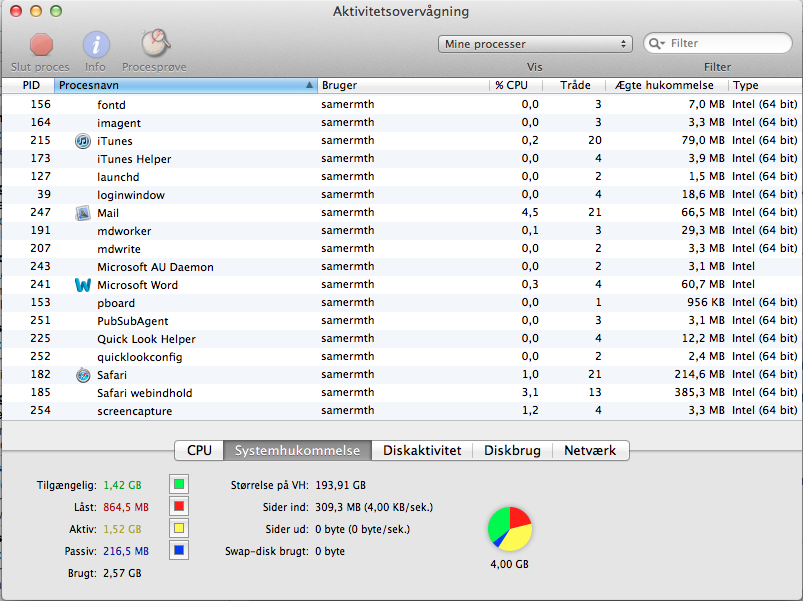Select the Mail app icon
803x601 pixels.
coord(82,213)
